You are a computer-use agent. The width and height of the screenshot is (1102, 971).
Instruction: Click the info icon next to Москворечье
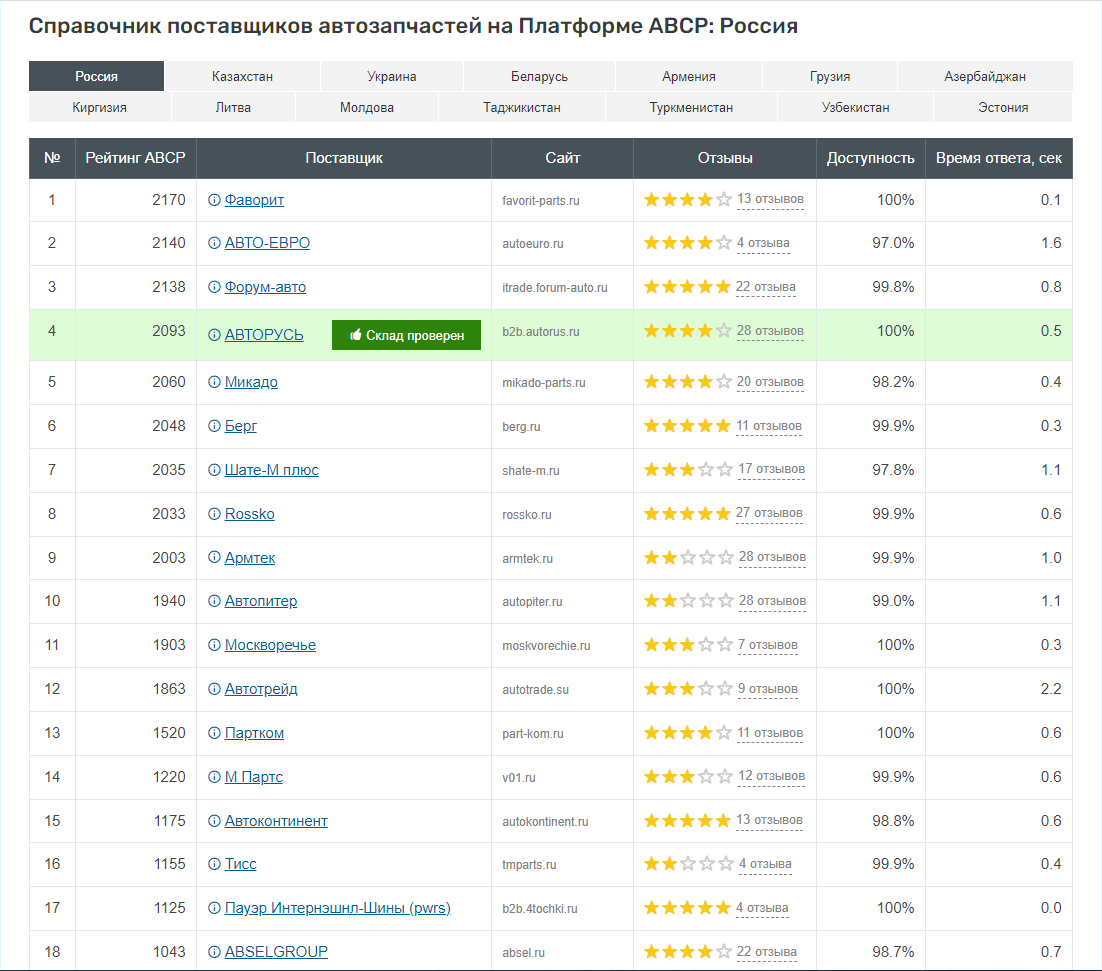point(214,645)
